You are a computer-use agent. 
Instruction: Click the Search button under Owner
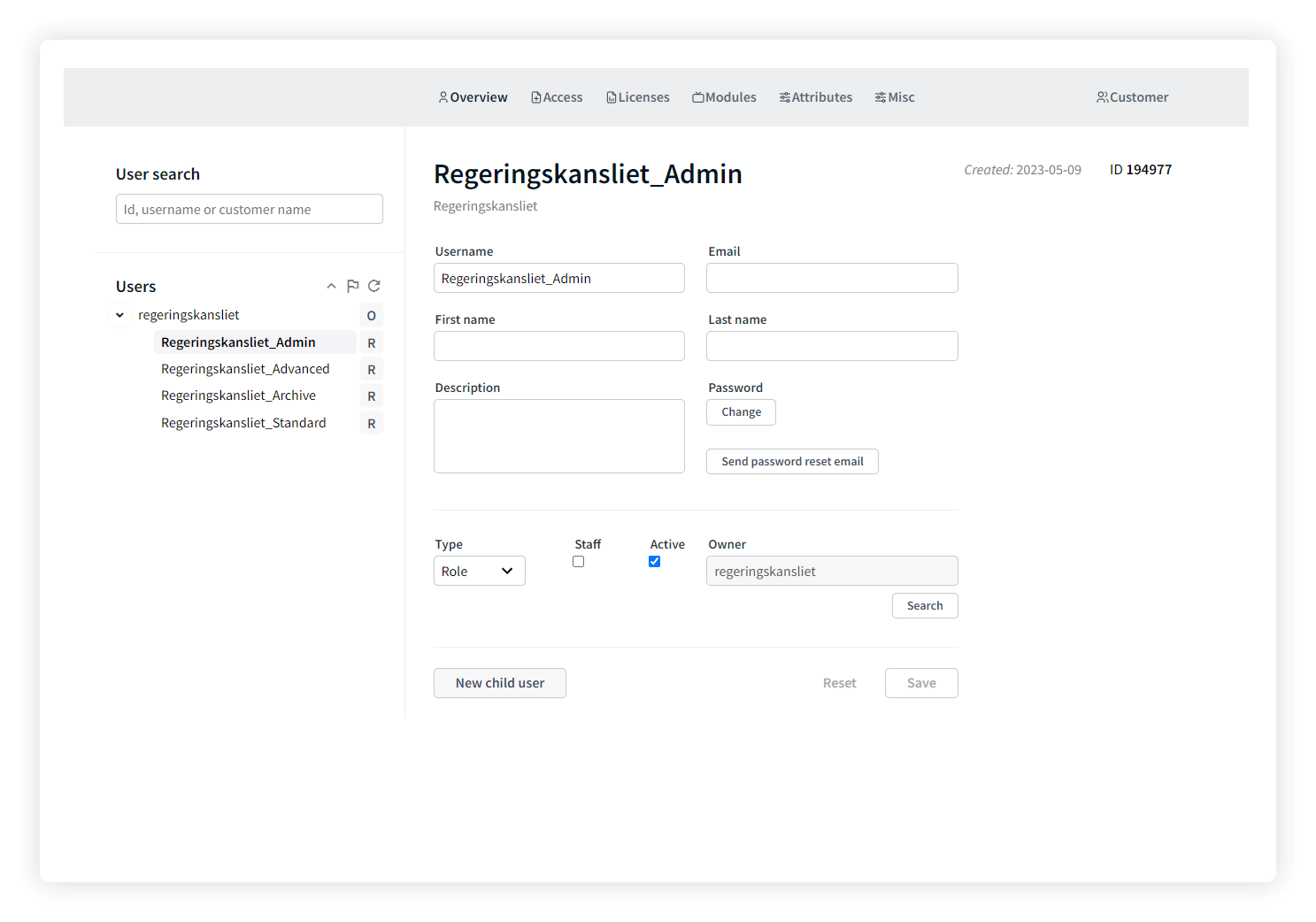(x=925, y=606)
